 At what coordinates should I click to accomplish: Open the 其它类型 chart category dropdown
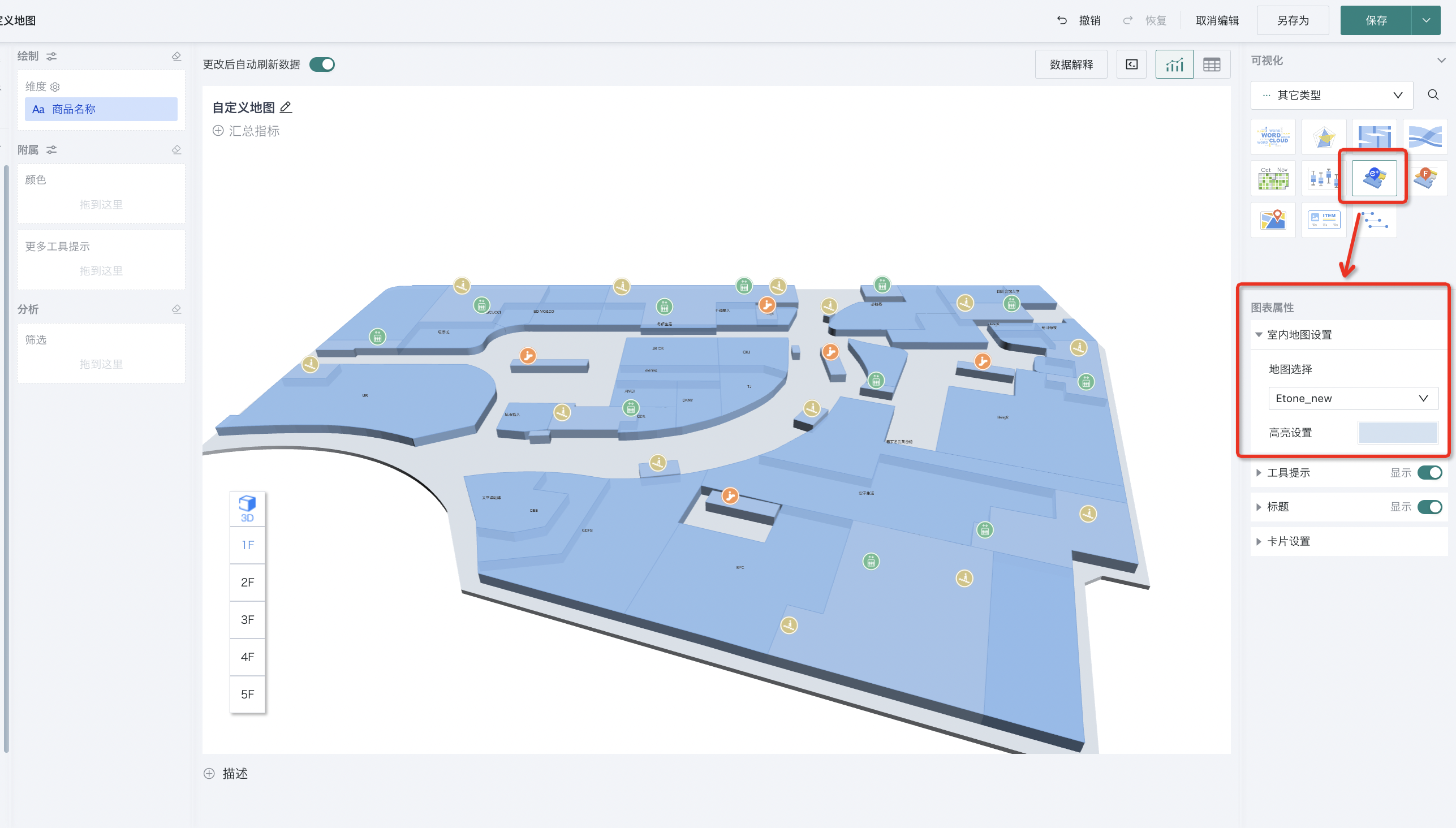[1332, 95]
